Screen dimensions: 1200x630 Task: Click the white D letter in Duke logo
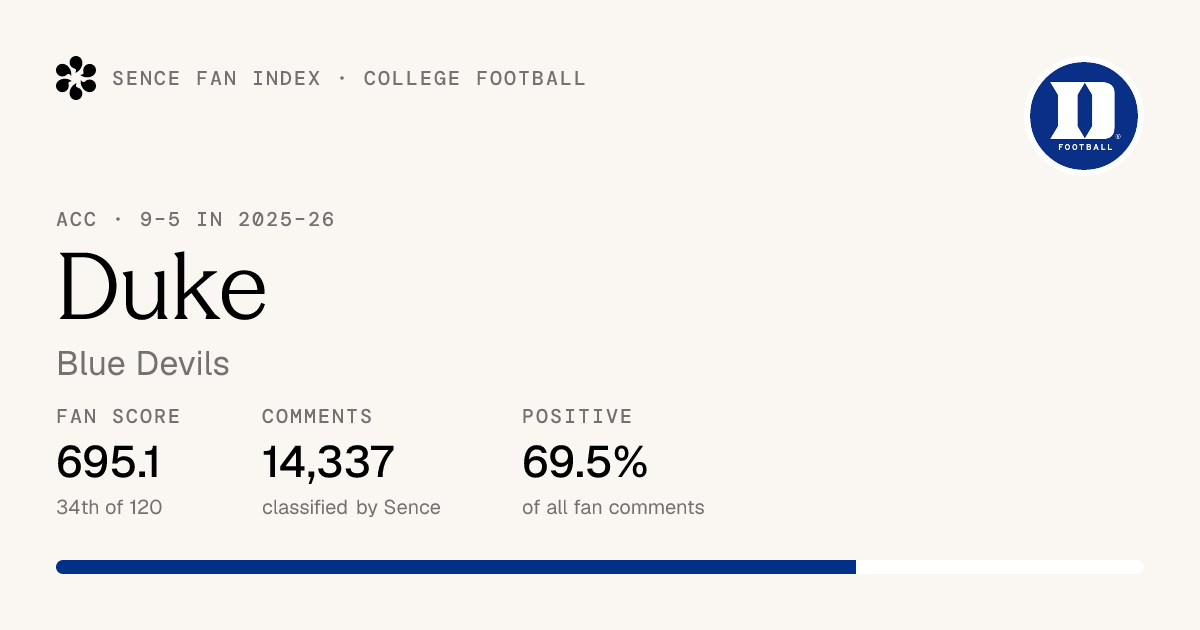click(x=1084, y=110)
